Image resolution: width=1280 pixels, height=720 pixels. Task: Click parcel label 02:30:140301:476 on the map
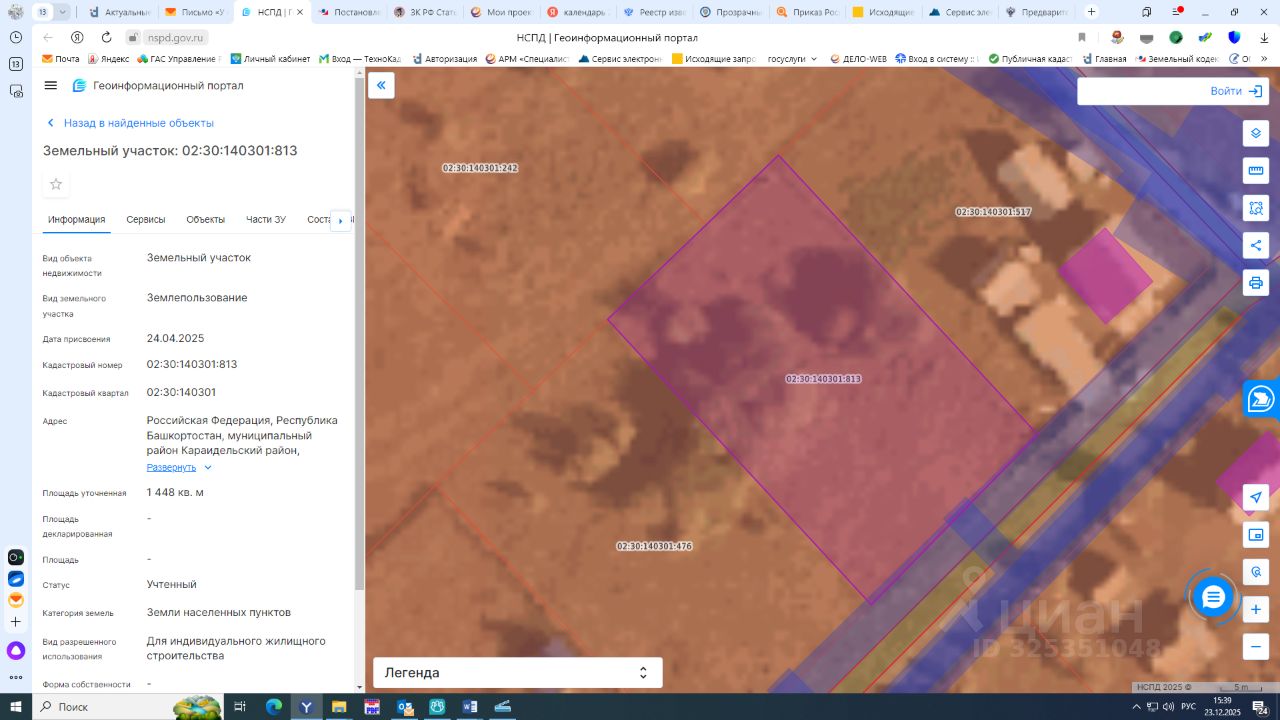tap(654, 546)
